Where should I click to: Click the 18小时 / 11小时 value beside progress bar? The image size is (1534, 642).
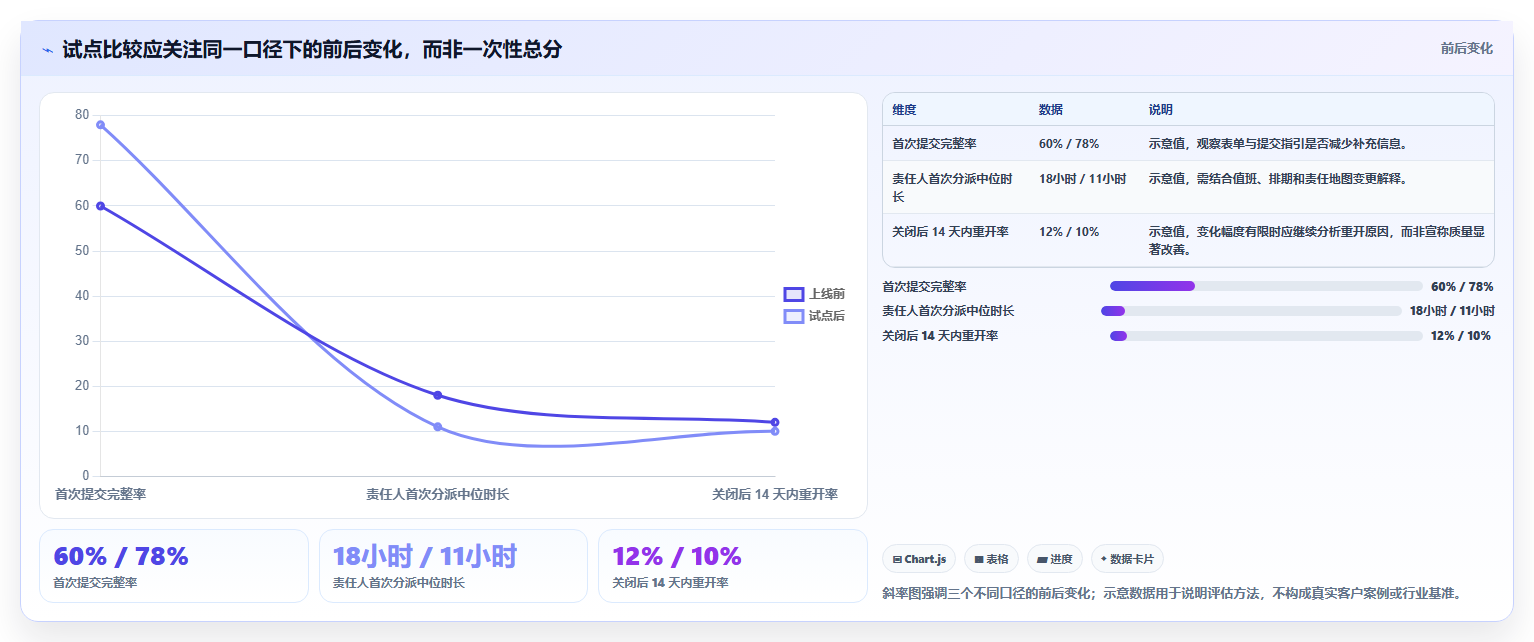pos(1452,311)
